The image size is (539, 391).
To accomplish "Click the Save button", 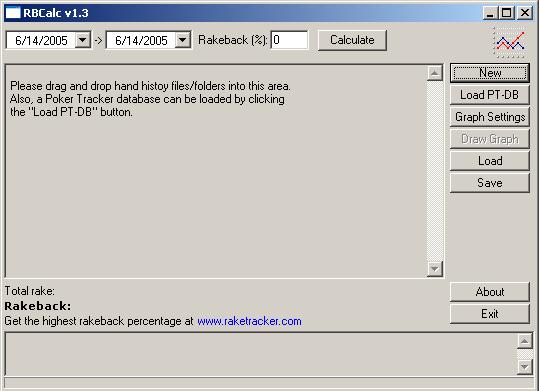I will pos(490,183).
